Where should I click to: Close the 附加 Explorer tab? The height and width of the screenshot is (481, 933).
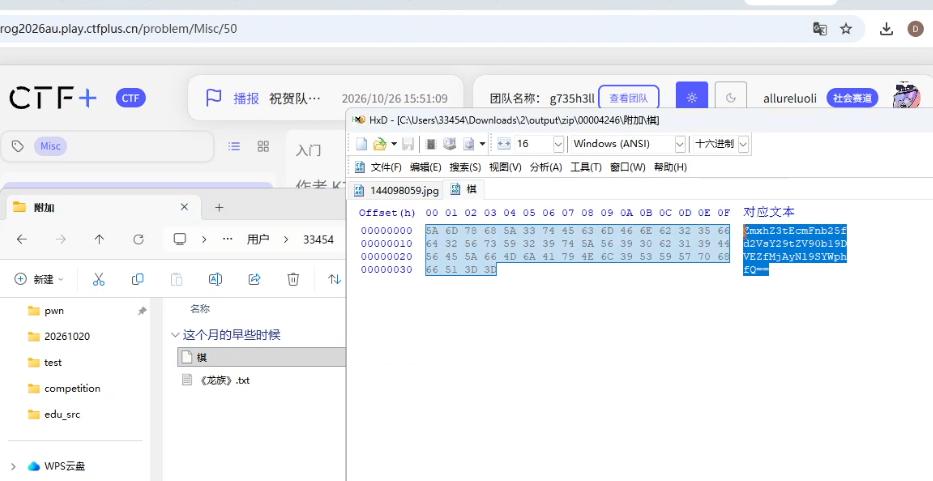pyautogui.click(x=184, y=207)
